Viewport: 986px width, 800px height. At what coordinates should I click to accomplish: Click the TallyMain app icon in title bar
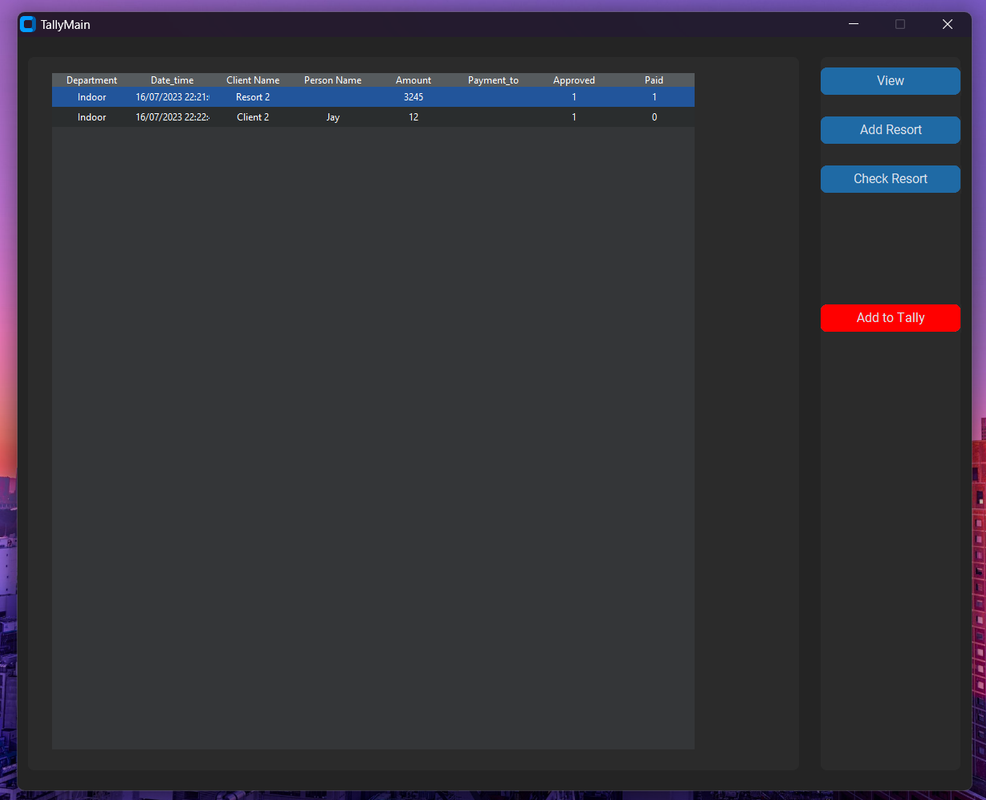[28, 25]
